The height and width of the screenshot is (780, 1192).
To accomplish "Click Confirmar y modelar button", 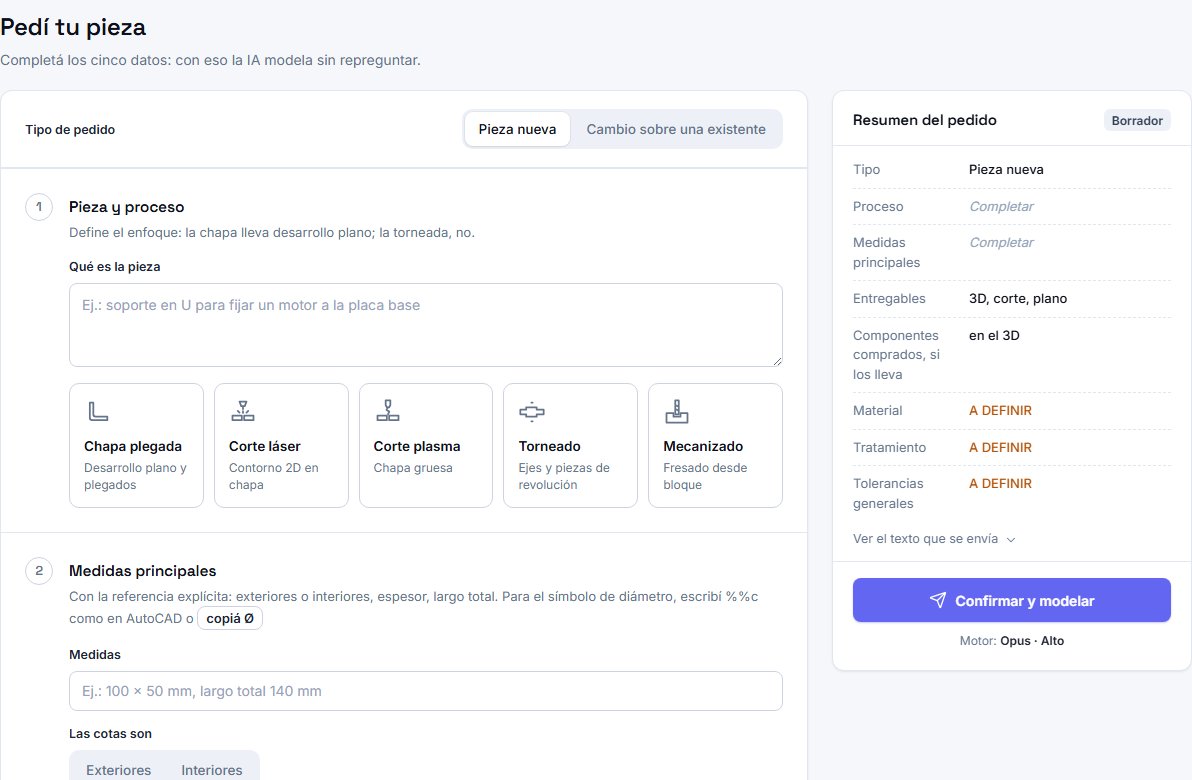I will pos(1011,601).
